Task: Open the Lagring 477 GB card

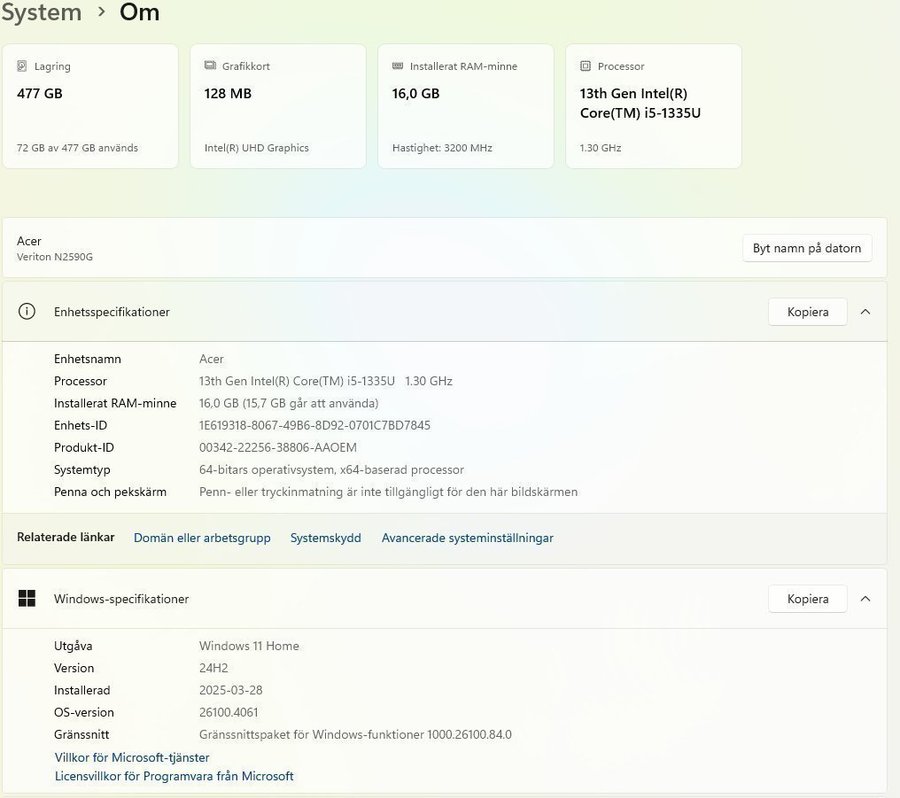Action: tap(91, 106)
